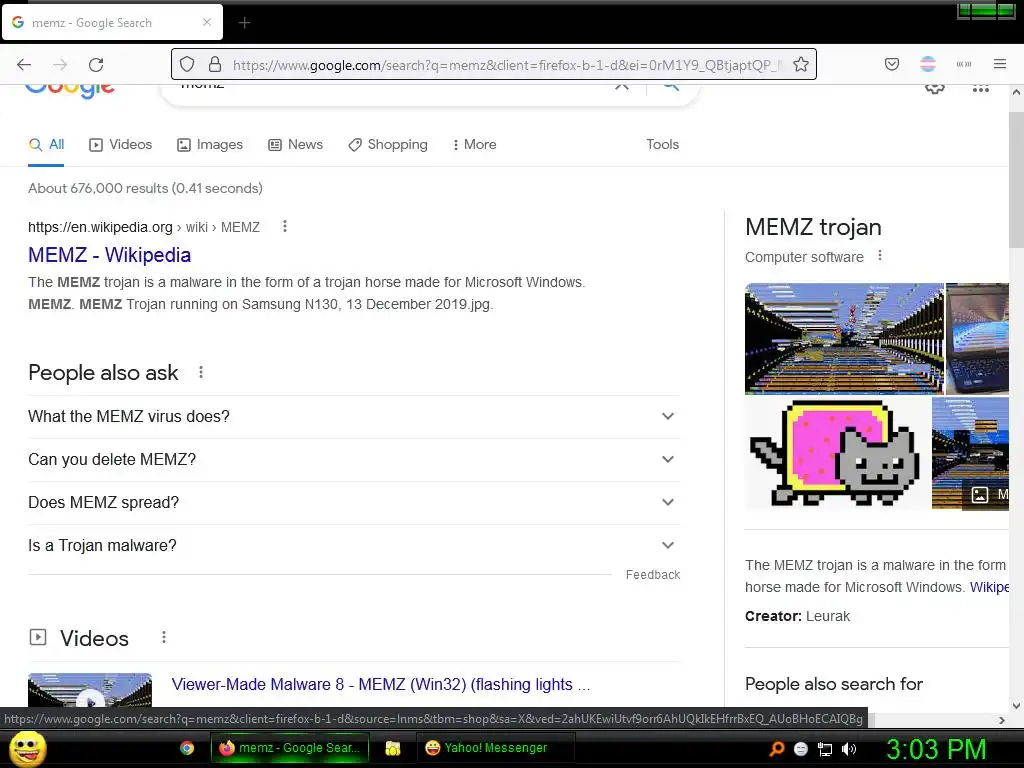
Task: Launch Chrome from the taskbar
Action: [x=187, y=748]
